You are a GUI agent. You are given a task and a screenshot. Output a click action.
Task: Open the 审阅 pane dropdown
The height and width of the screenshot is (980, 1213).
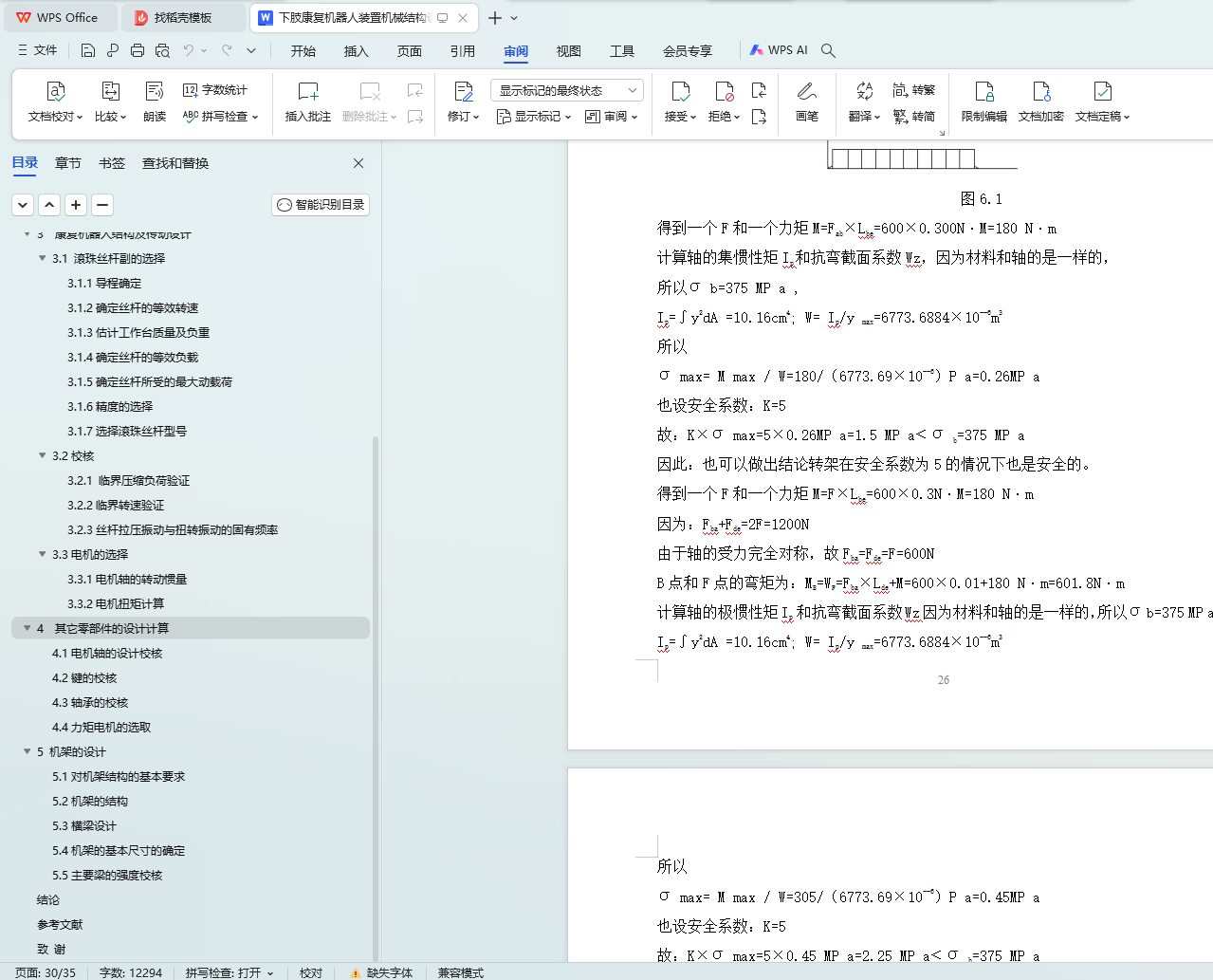coord(612,117)
